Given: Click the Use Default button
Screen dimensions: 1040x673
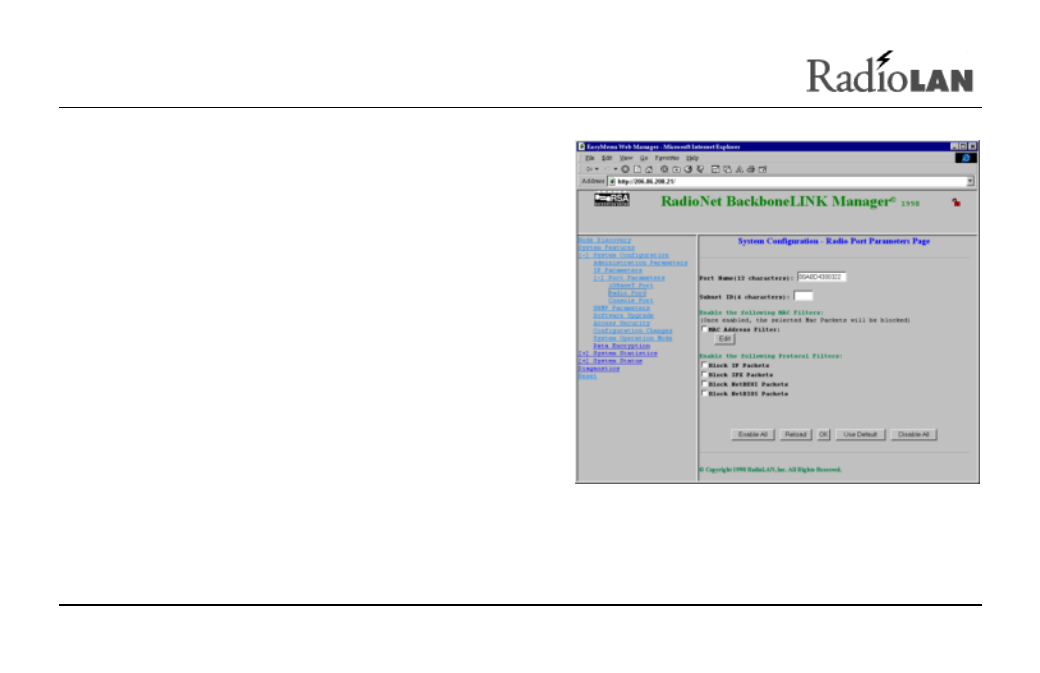Looking at the screenshot, I should point(860,434).
